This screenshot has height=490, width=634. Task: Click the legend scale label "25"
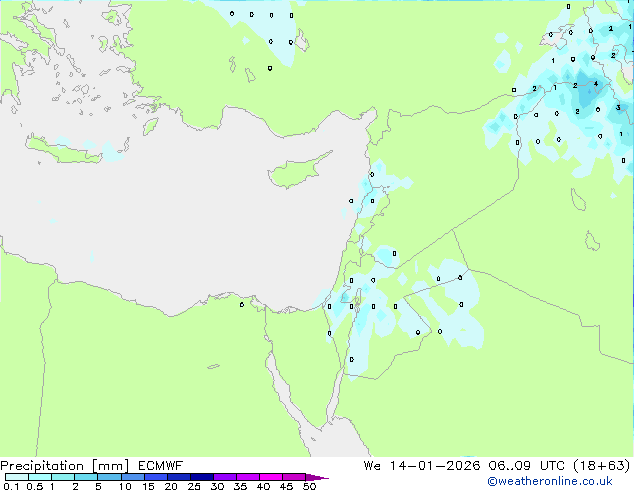coord(194,486)
